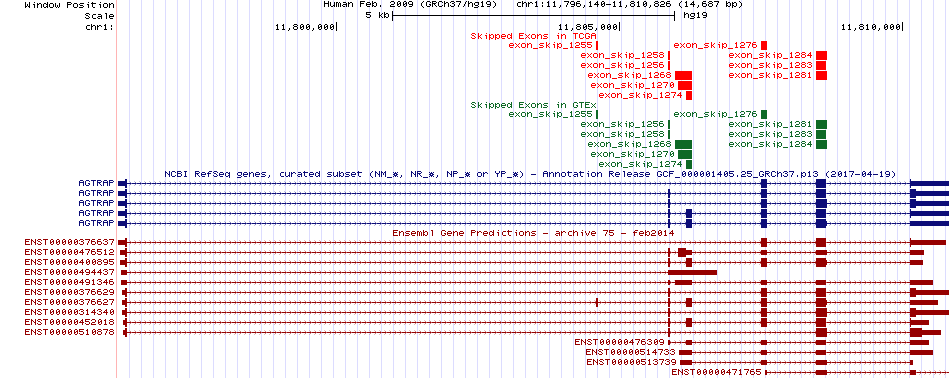Open the 'Skipped Exons in GTEx' track title
950x378 pixels.
[533, 105]
